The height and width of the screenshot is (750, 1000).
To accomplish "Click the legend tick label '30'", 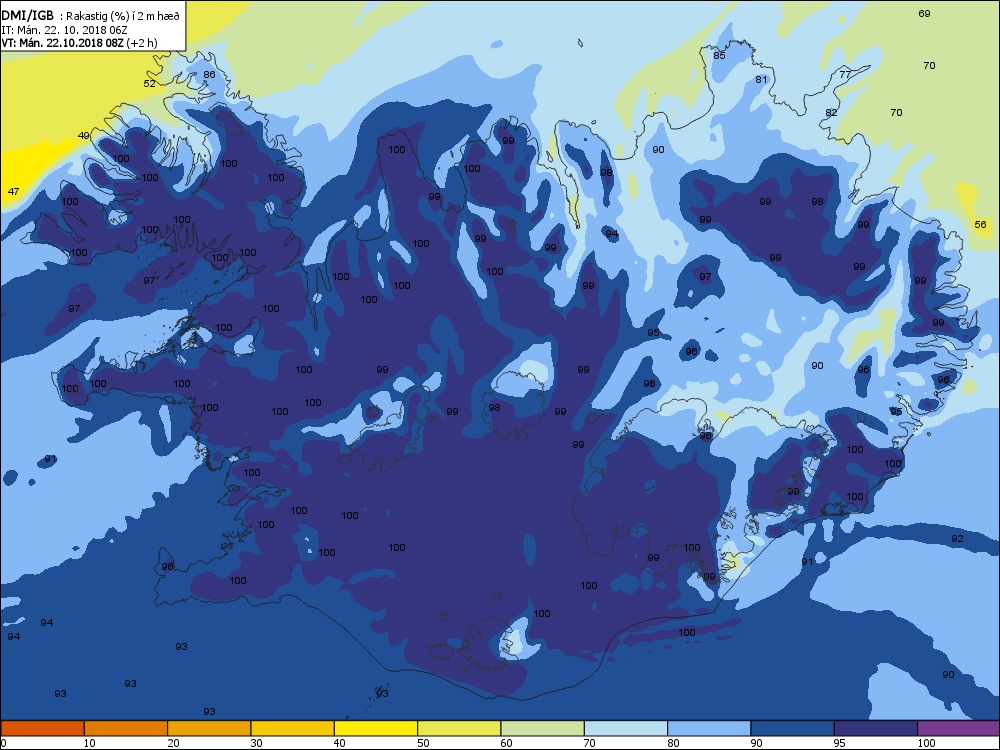I will pyautogui.click(x=257, y=743).
